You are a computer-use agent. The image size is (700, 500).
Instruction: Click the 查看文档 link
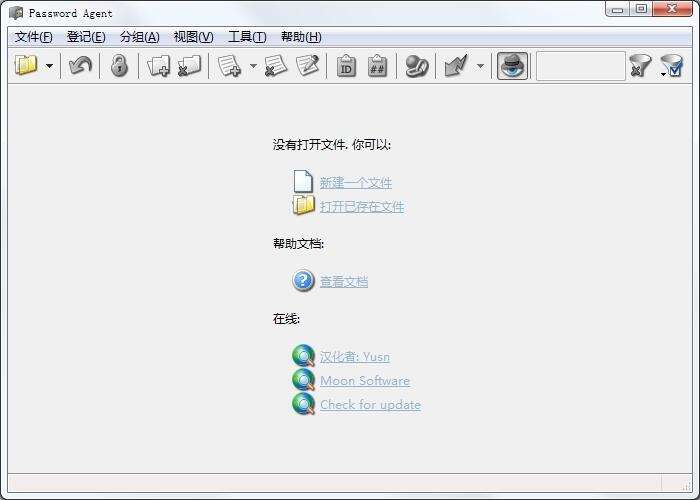[344, 282]
